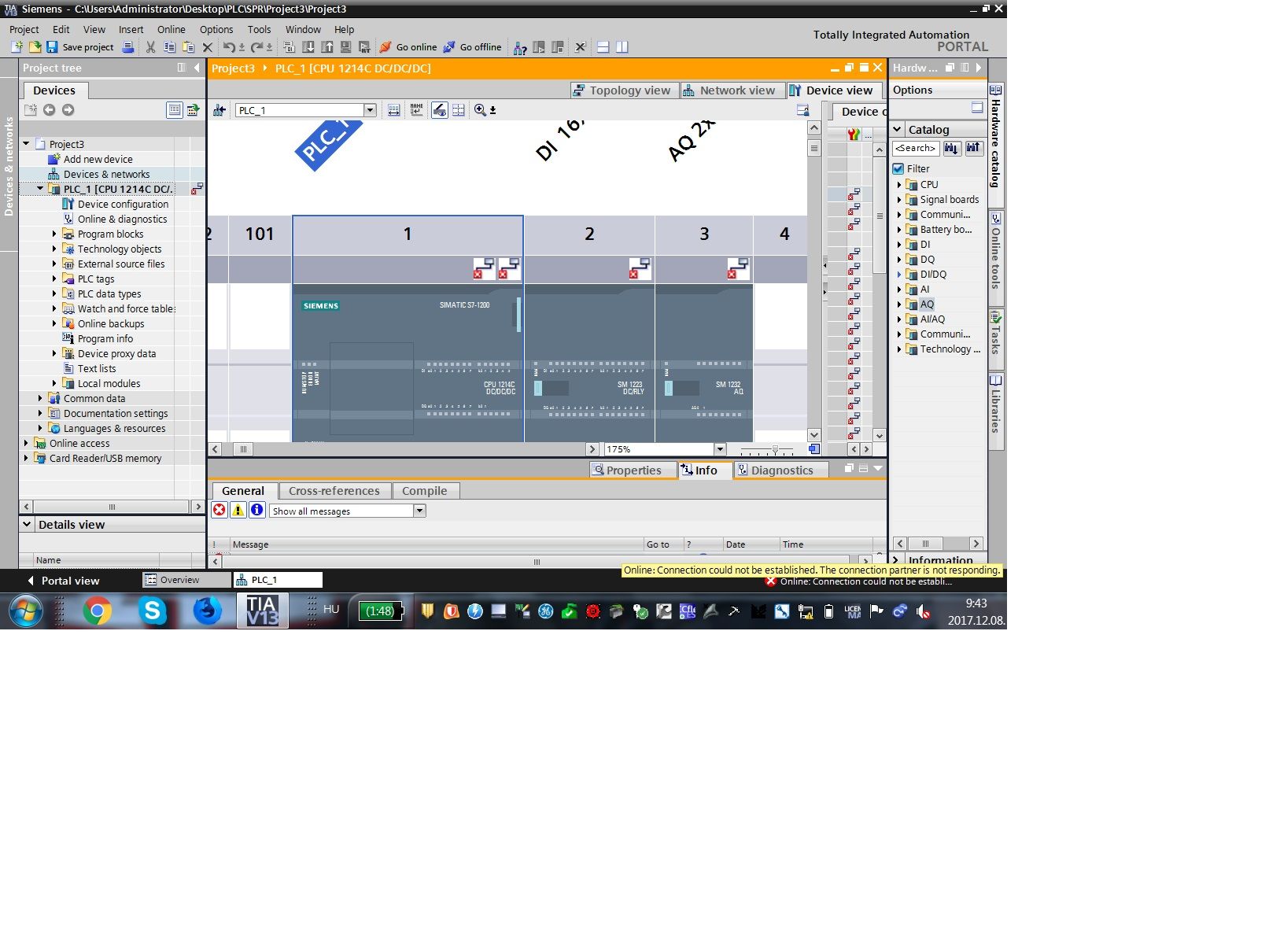Open the Compile tab in Info panel

(425, 491)
